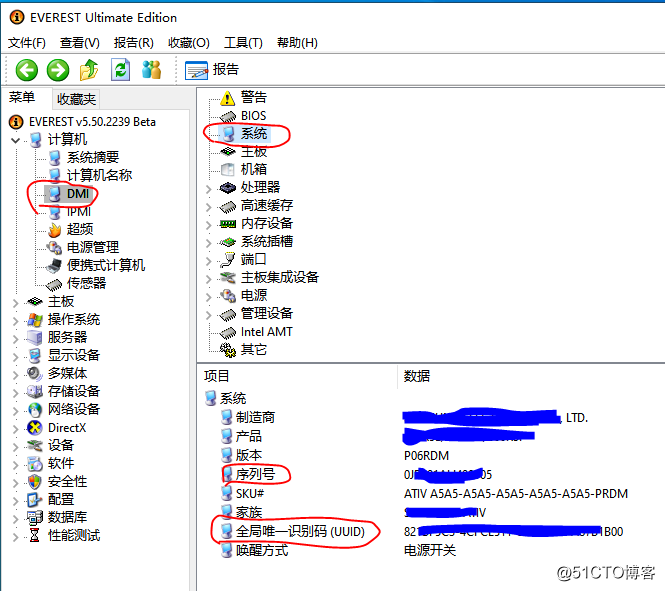Click the 其它 gears icon

coord(228,350)
